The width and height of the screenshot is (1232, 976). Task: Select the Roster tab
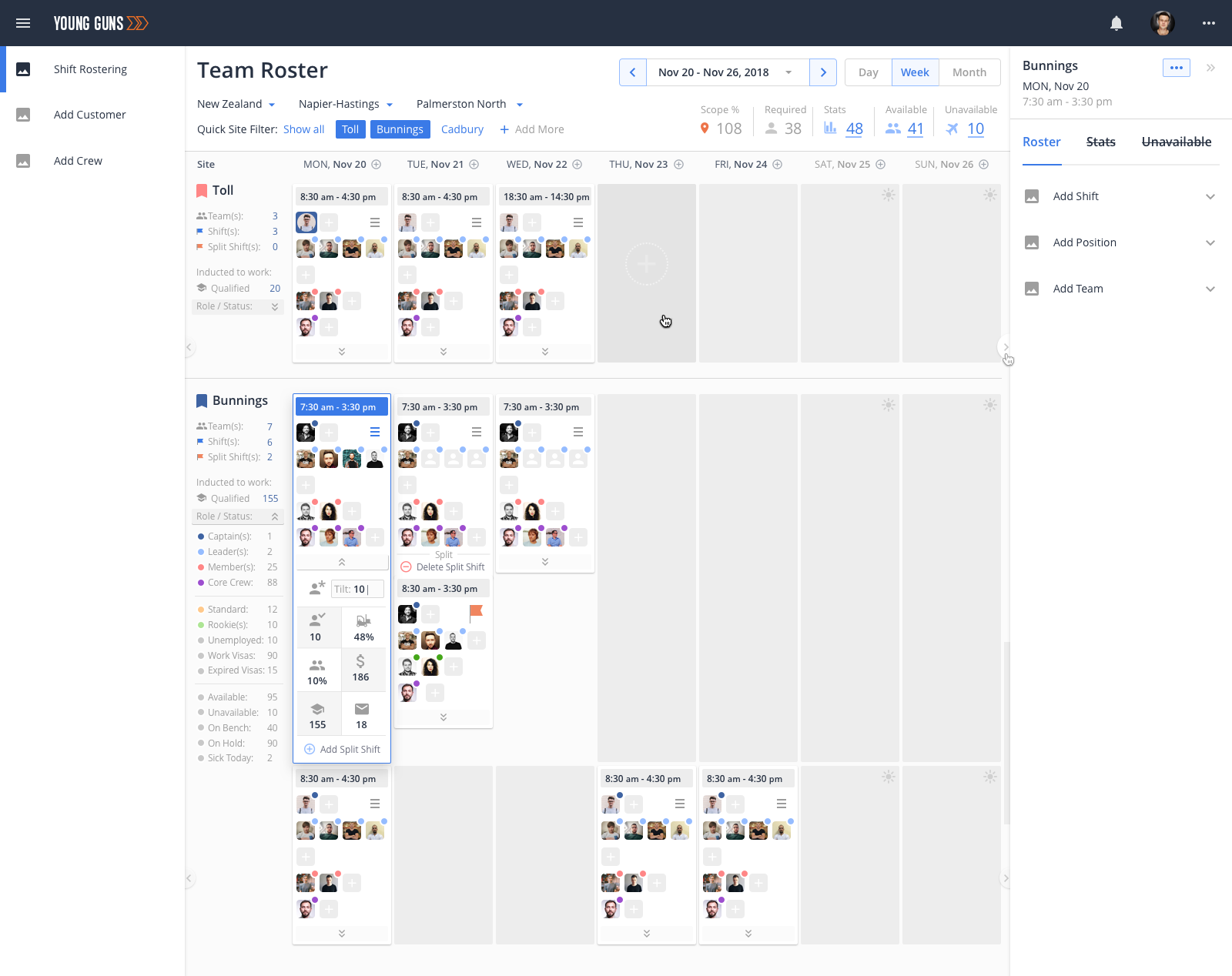click(1042, 142)
